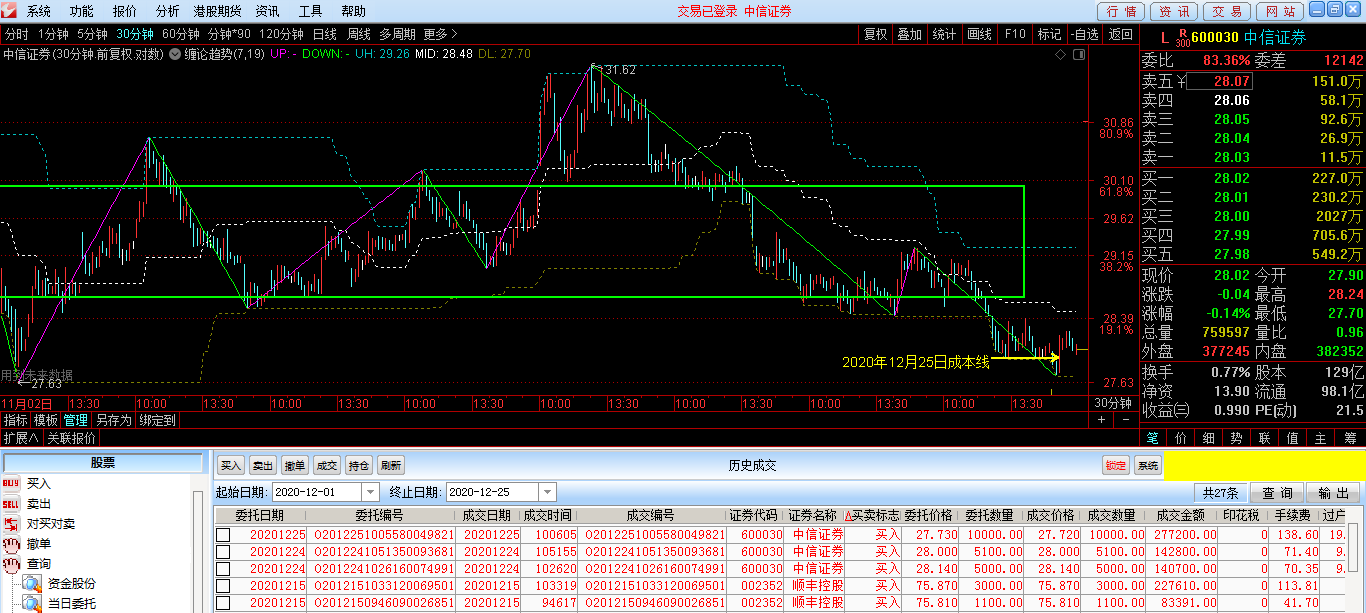
Task: Open the 港股期货 menu
Action: pyautogui.click(x=217, y=11)
